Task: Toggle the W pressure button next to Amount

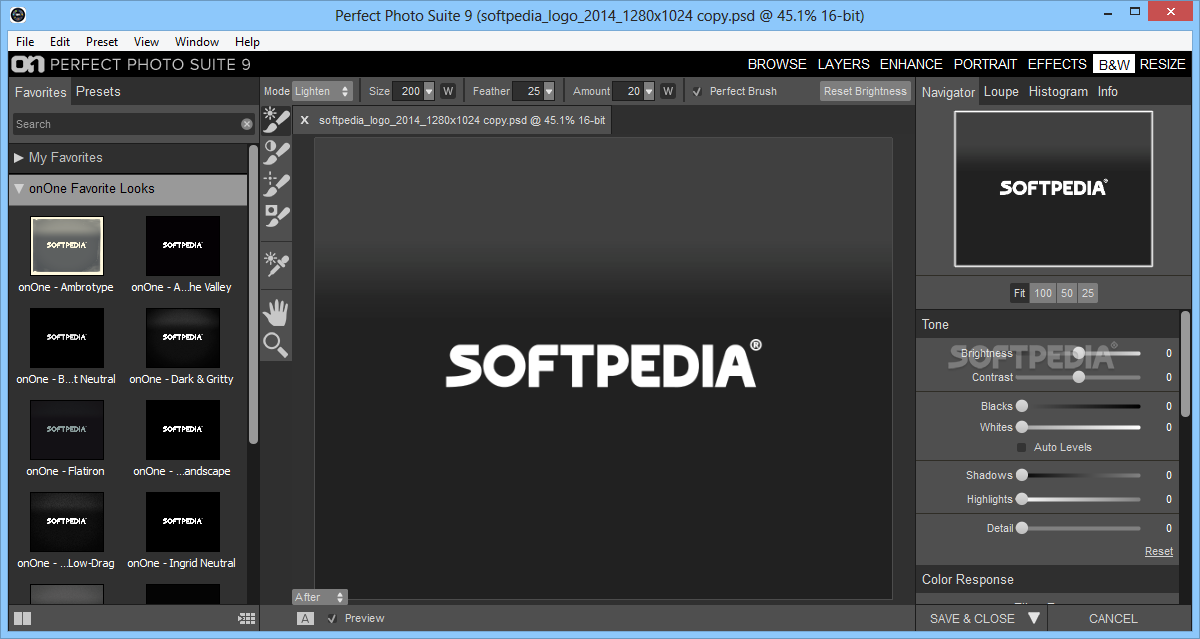Action: (667, 91)
